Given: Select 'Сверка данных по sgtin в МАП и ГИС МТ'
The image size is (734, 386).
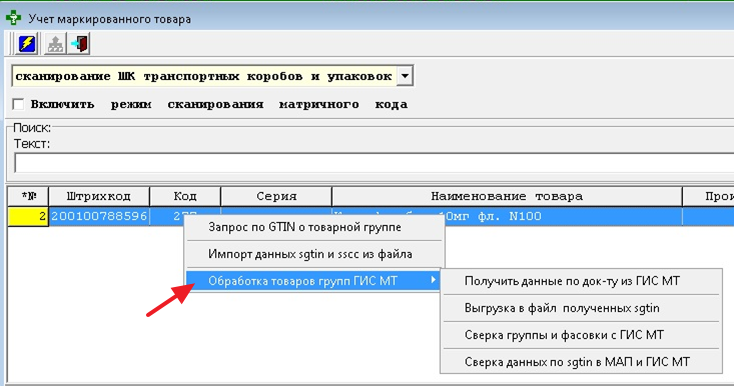Looking at the screenshot, I should tap(581, 362).
